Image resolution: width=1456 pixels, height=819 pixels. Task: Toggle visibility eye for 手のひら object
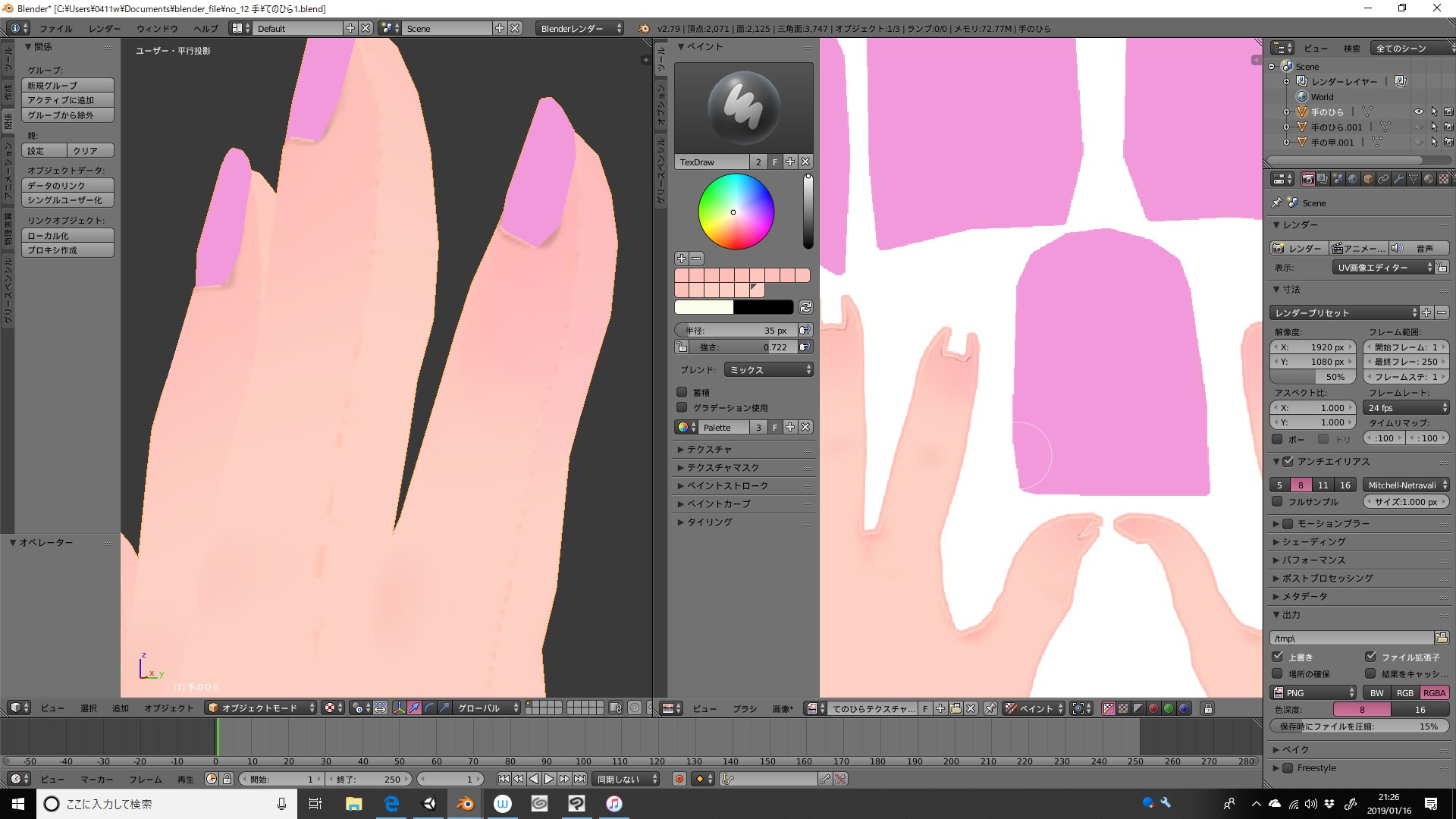[x=1419, y=111]
